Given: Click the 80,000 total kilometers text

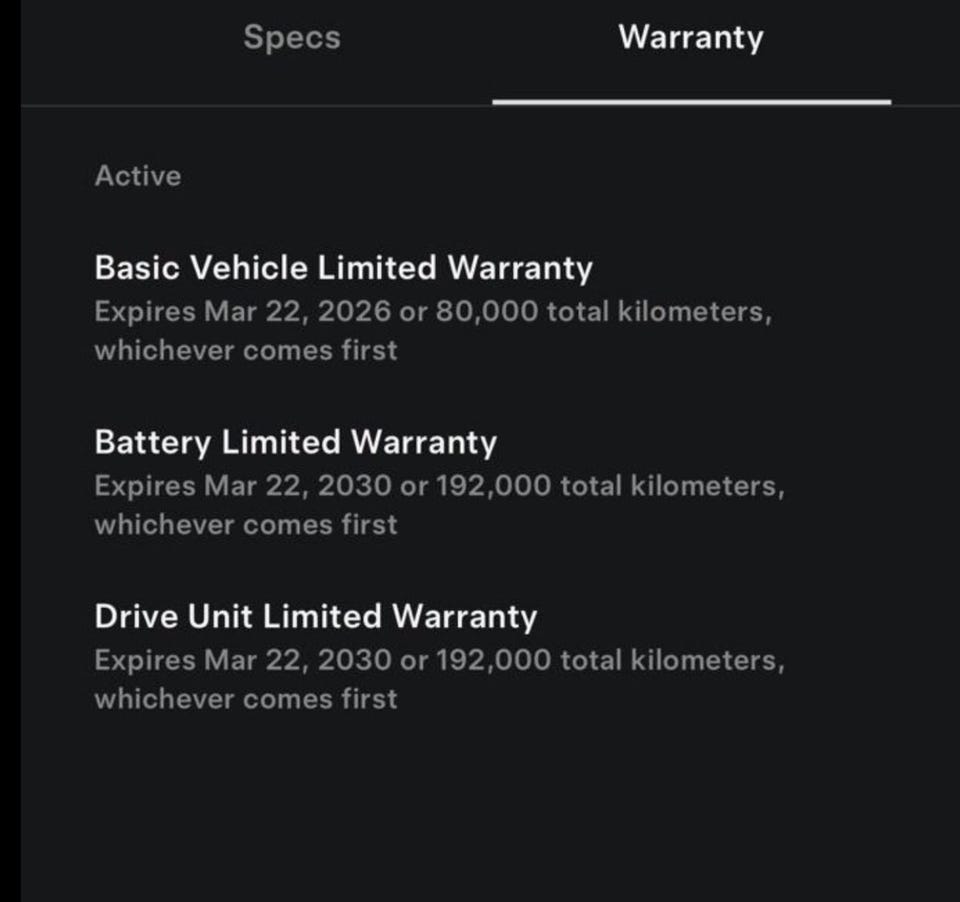Looking at the screenshot, I should click(604, 312).
